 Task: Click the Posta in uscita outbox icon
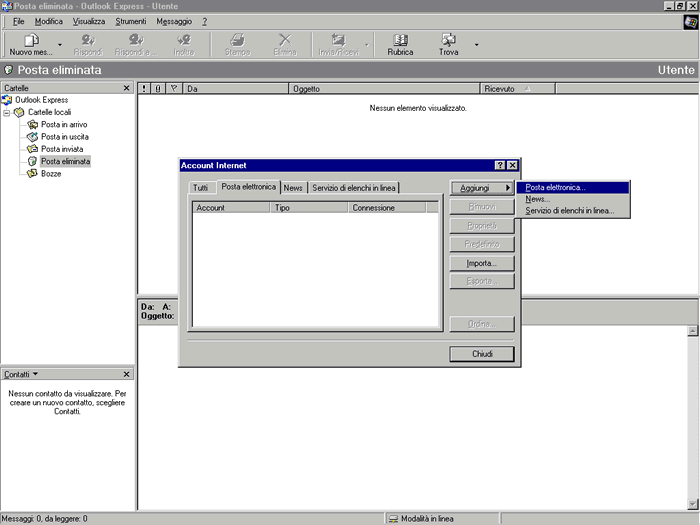pos(32,137)
